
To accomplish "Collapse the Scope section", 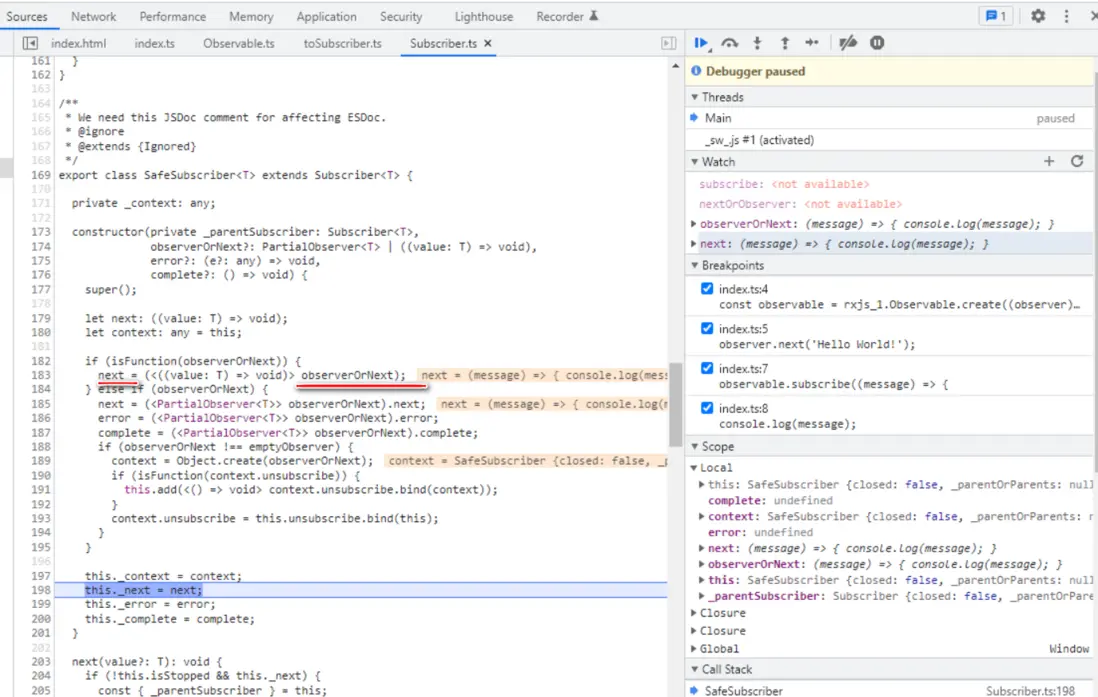I will pos(717,446).
